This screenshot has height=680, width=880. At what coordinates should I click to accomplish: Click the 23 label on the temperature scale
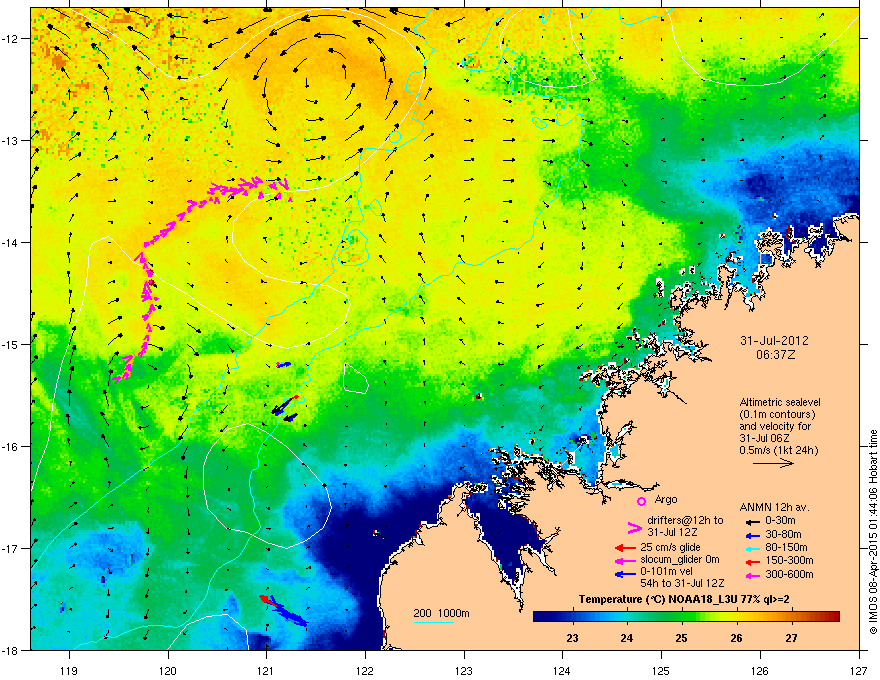[x=572, y=638]
